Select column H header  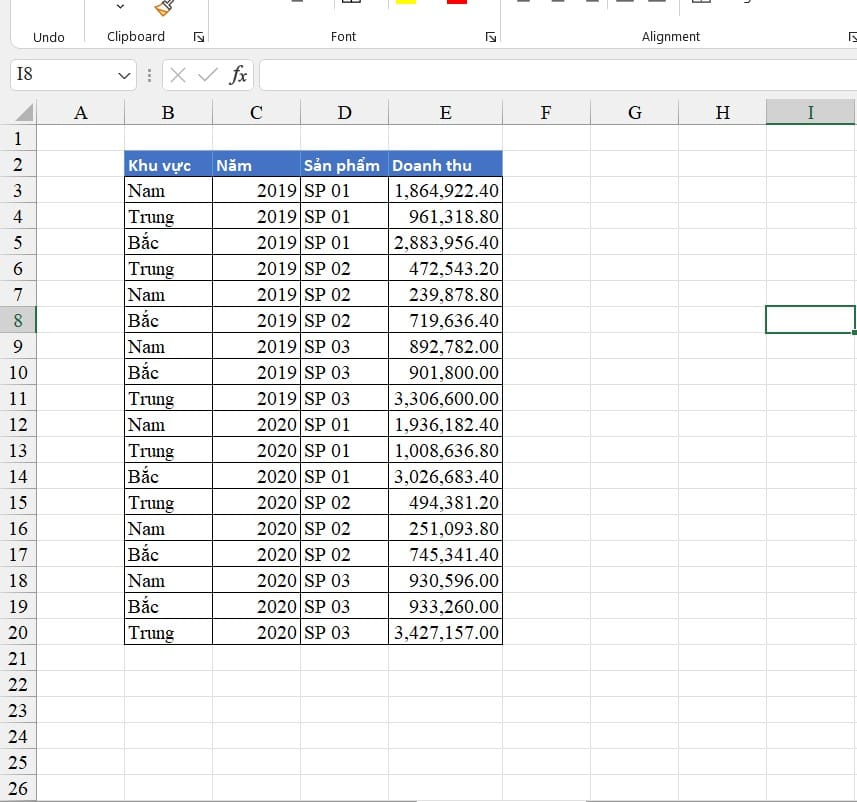pyautogui.click(x=723, y=113)
